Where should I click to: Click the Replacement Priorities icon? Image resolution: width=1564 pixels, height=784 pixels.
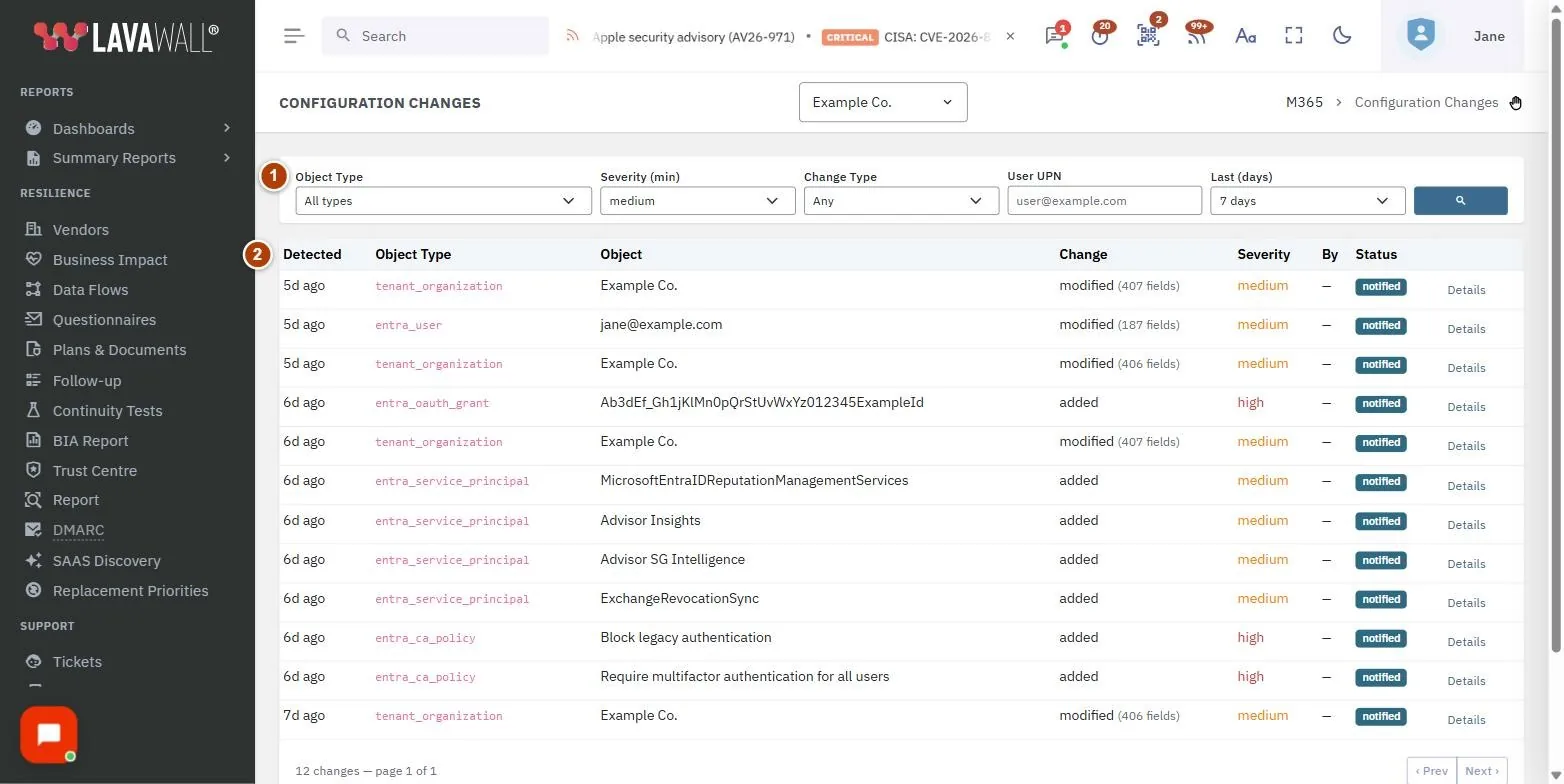click(x=33, y=590)
